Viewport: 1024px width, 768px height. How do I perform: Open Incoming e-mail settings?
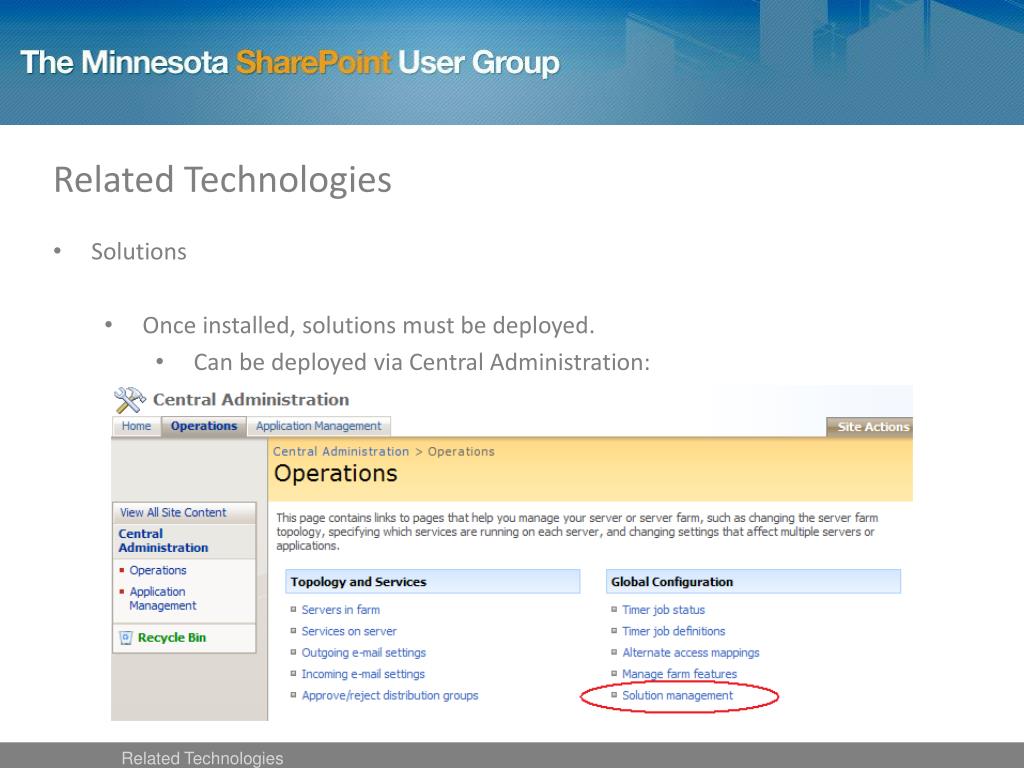pos(363,674)
